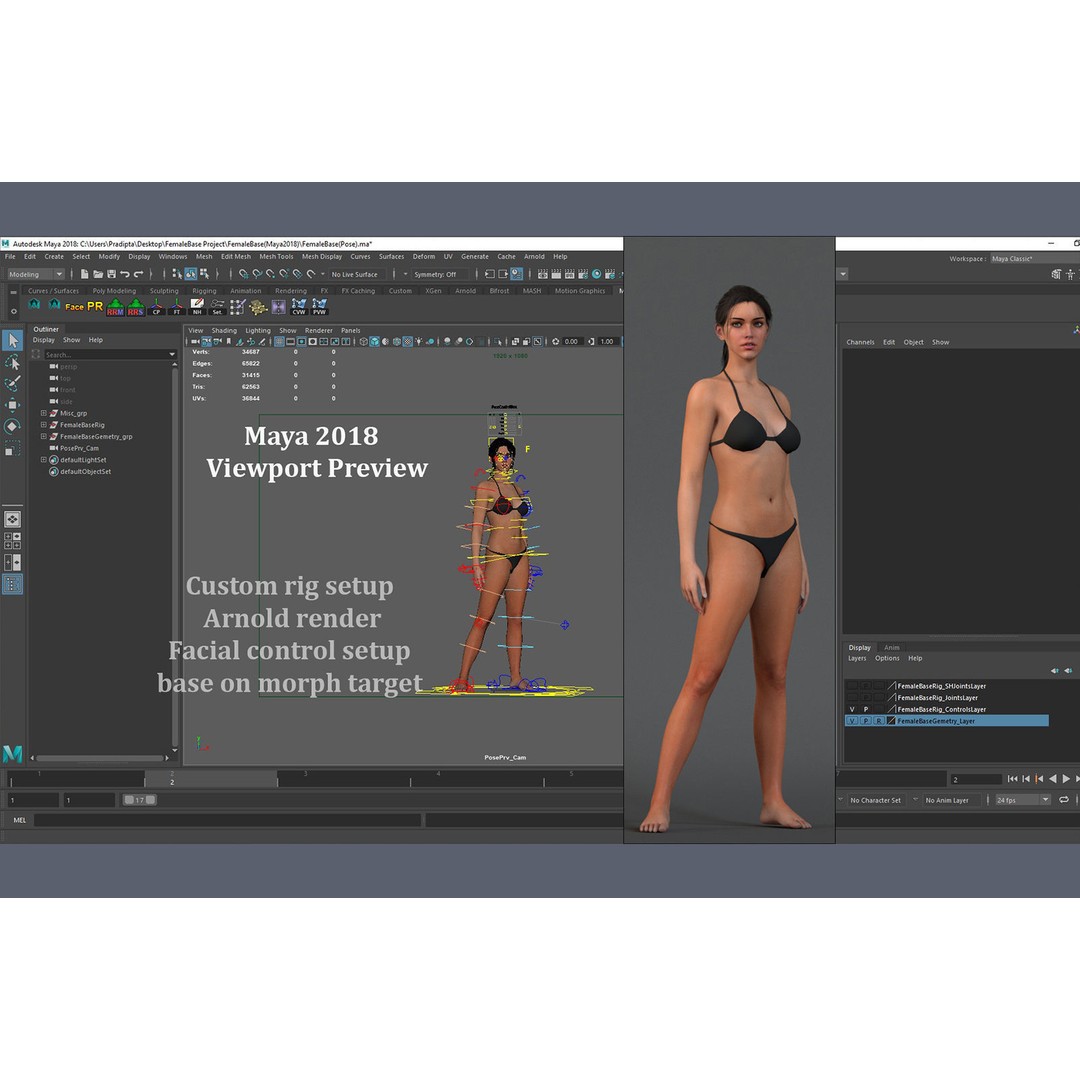Viewport: 1080px width, 1080px height.
Task: Expand the Misc_grp node
Action: (x=43, y=413)
